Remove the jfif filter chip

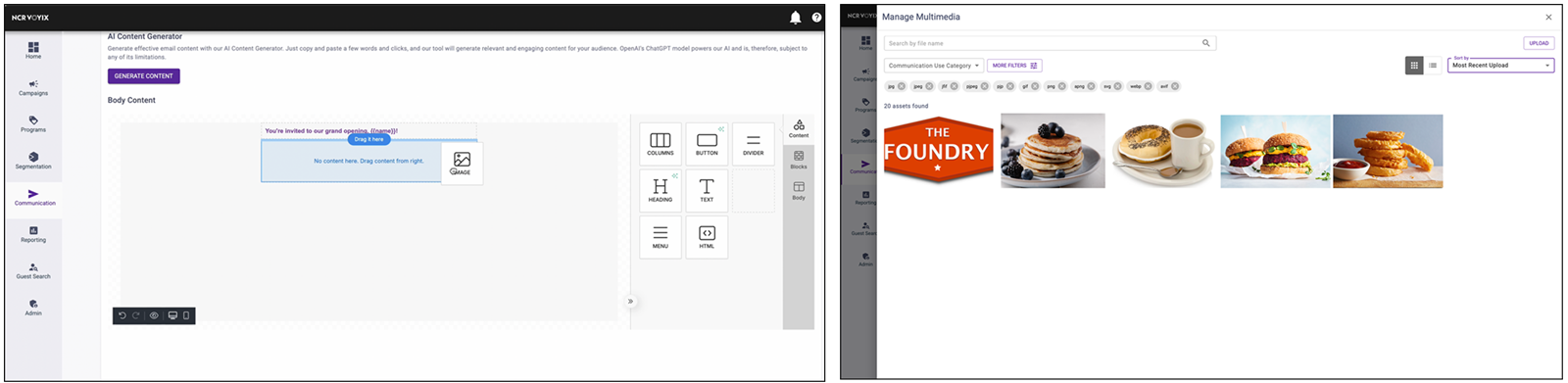click(x=955, y=86)
